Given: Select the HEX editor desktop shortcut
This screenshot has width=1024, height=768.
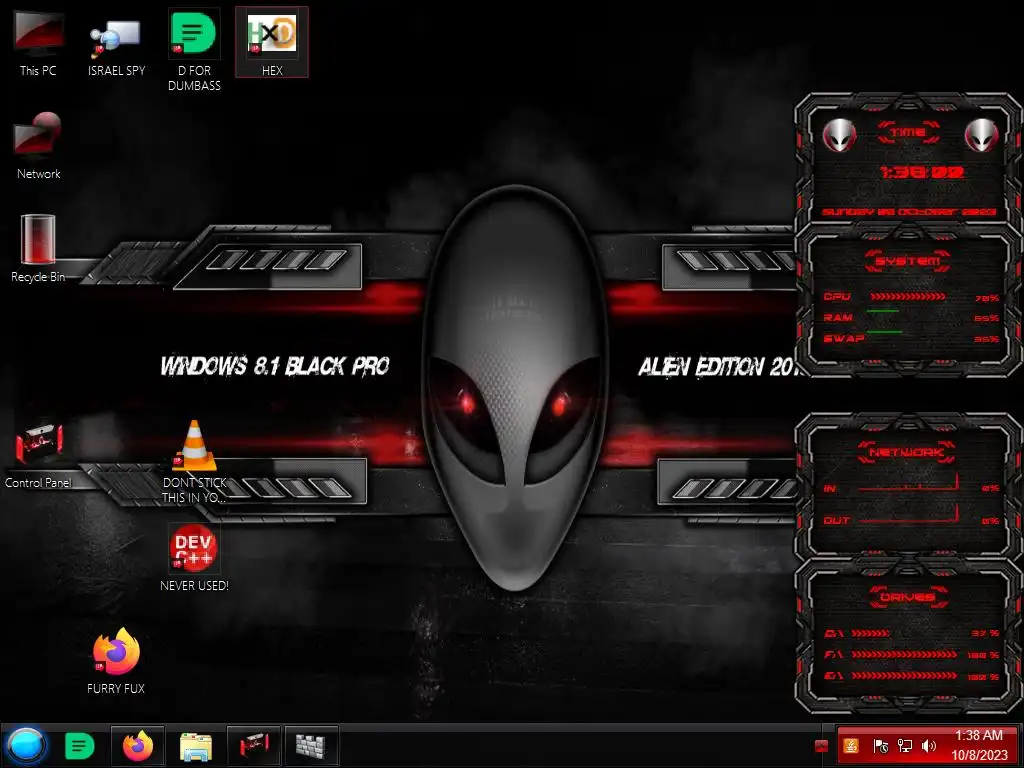Looking at the screenshot, I should [x=272, y=43].
